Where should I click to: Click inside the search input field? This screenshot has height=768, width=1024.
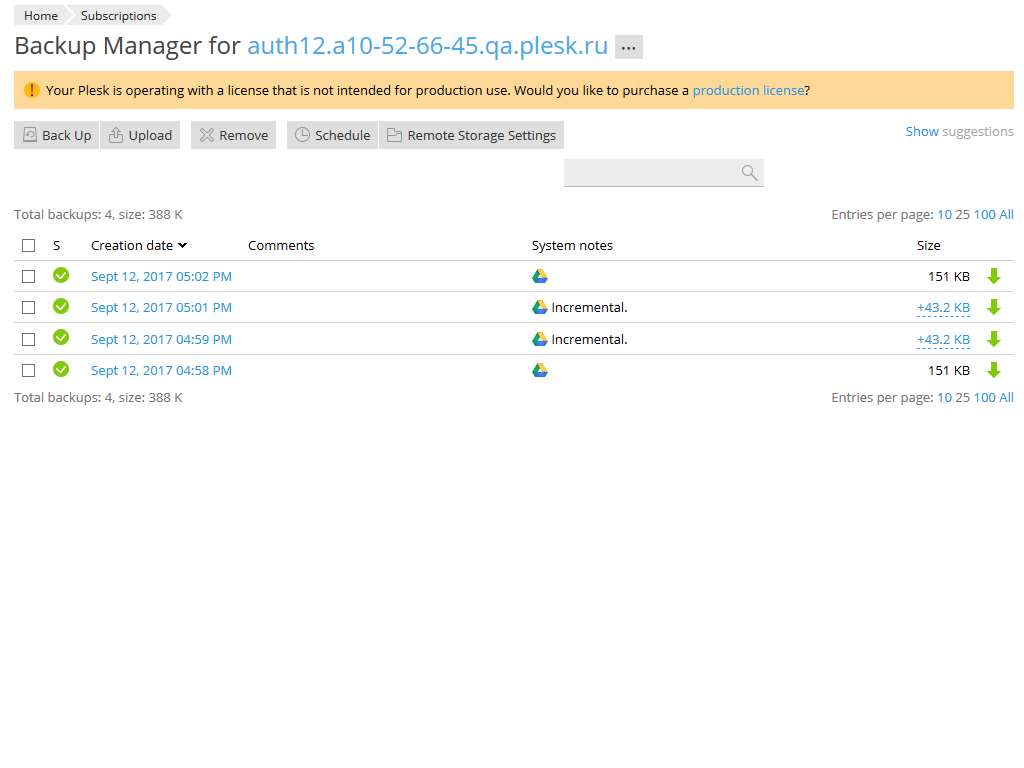click(650, 172)
